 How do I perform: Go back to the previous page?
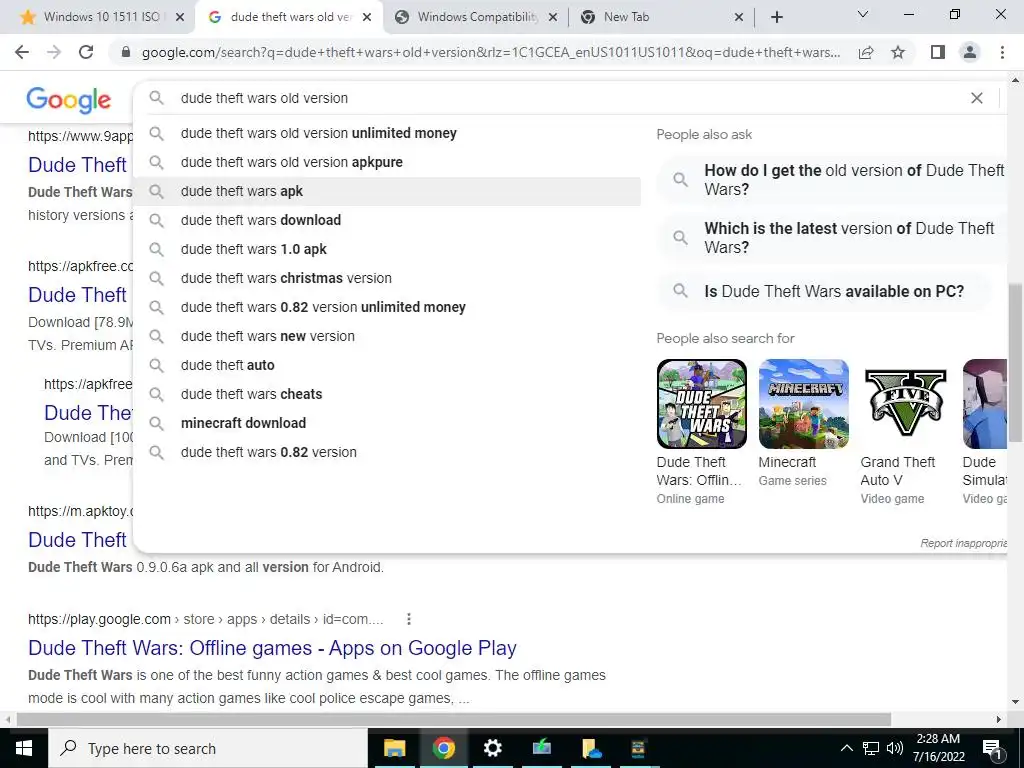click(x=22, y=52)
